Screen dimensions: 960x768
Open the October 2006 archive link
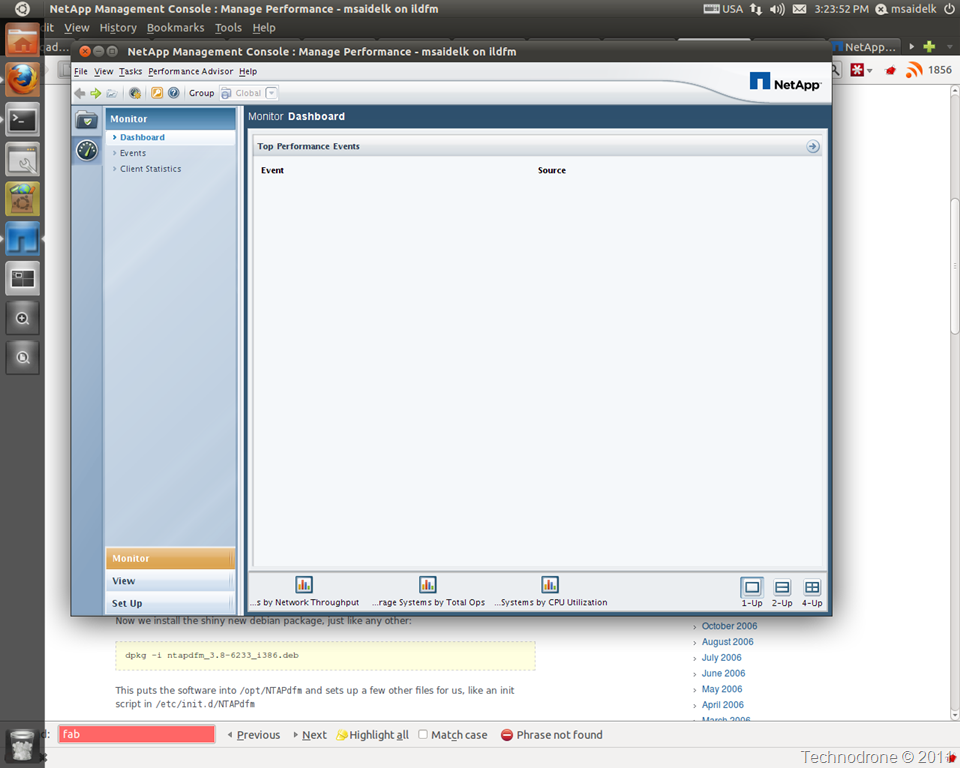729,626
